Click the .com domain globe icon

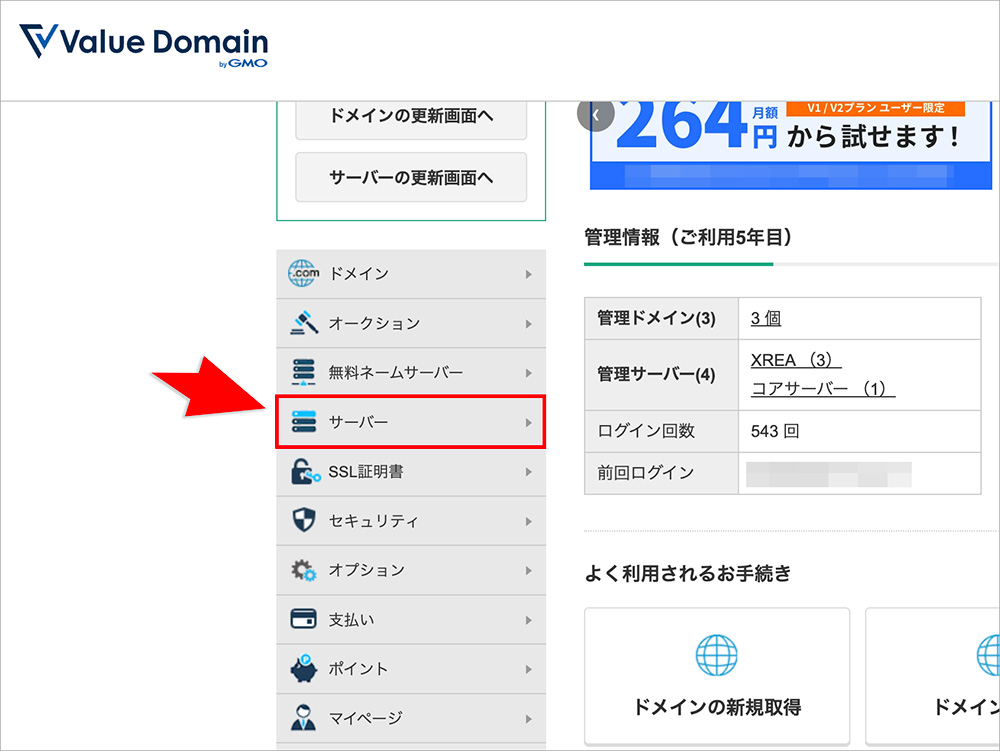(304, 273)
